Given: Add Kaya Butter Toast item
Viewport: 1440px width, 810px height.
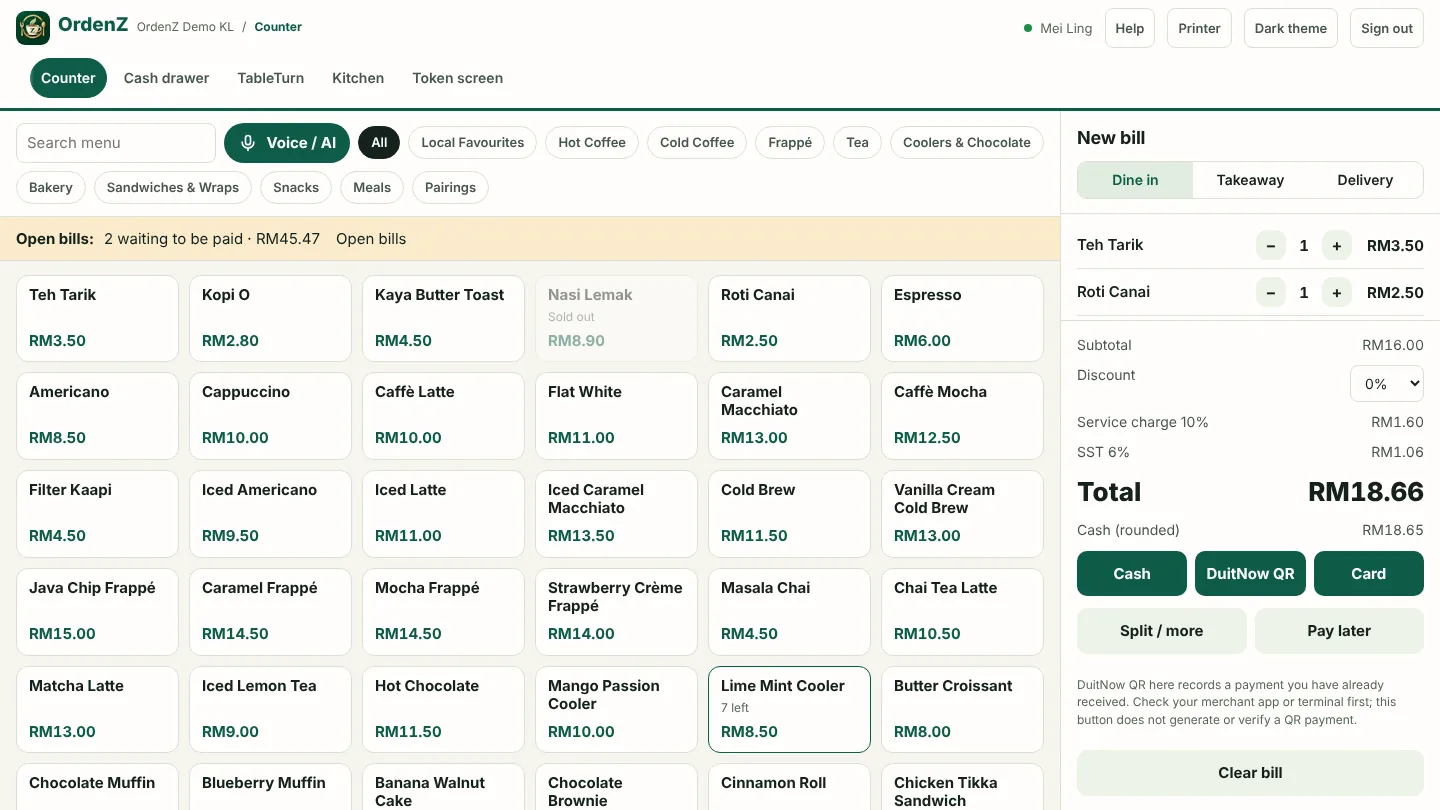Looking at the screenshot, I should click(443, 318).
